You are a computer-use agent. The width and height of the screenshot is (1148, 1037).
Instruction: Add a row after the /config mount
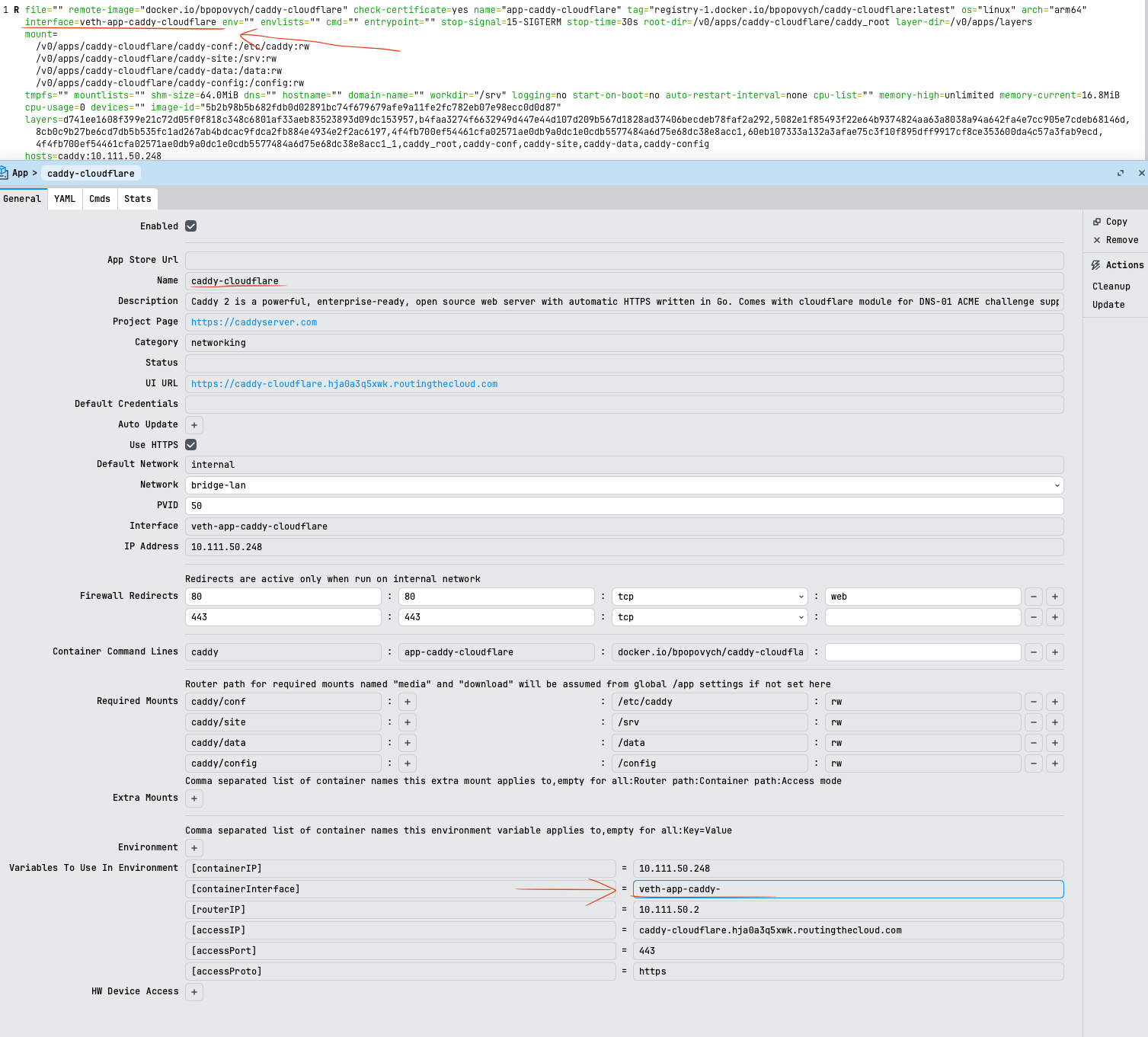tap(1055, 763)
